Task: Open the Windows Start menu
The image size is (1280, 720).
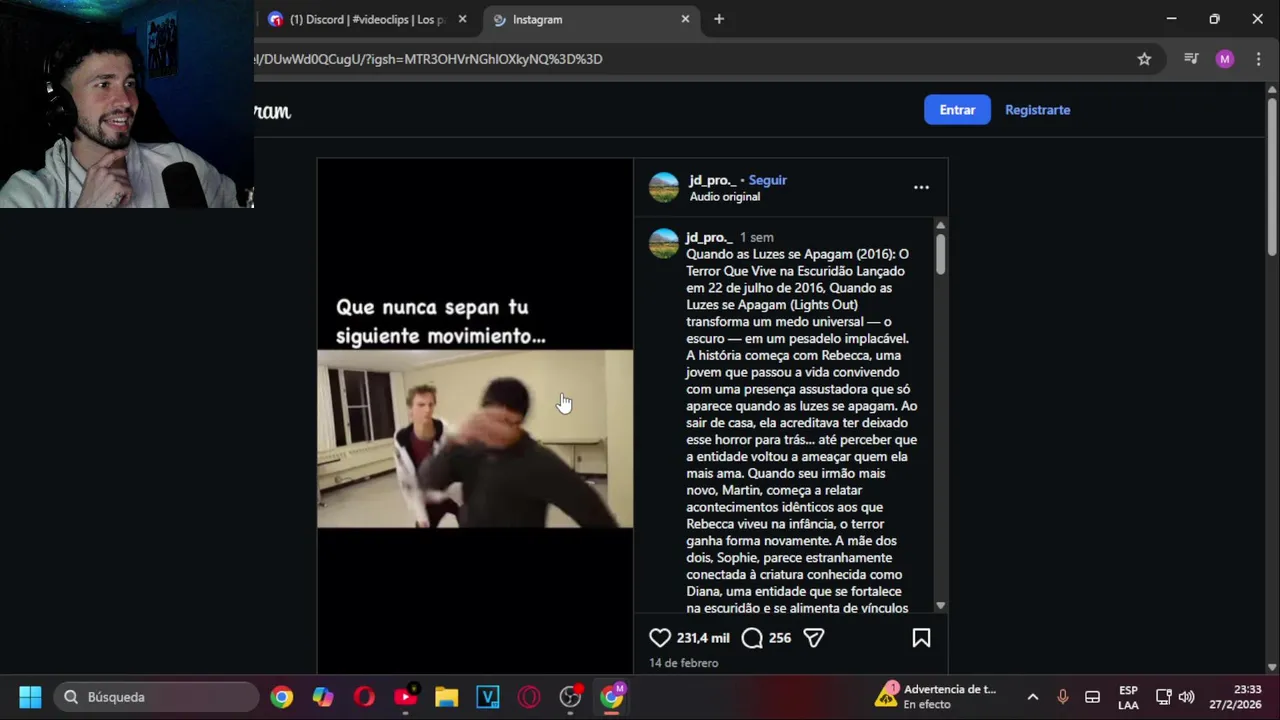Action: tap(30, 697)
